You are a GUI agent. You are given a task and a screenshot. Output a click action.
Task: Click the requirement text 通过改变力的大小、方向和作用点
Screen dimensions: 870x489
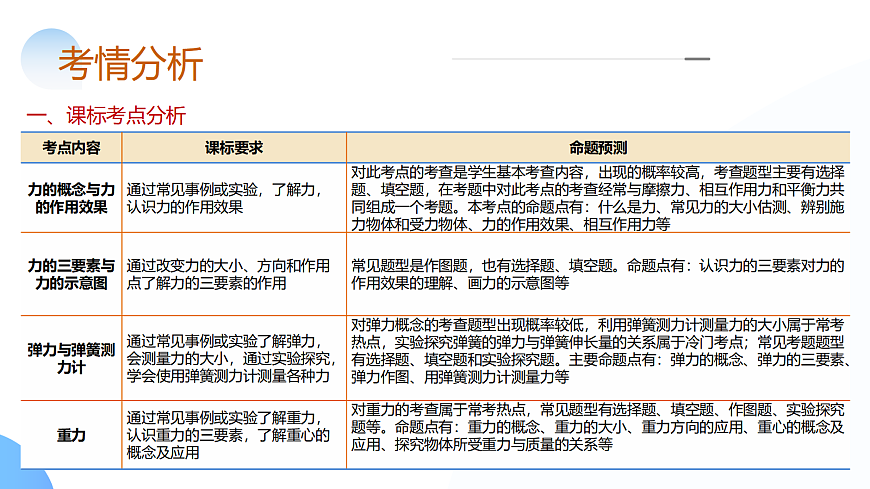228,274
